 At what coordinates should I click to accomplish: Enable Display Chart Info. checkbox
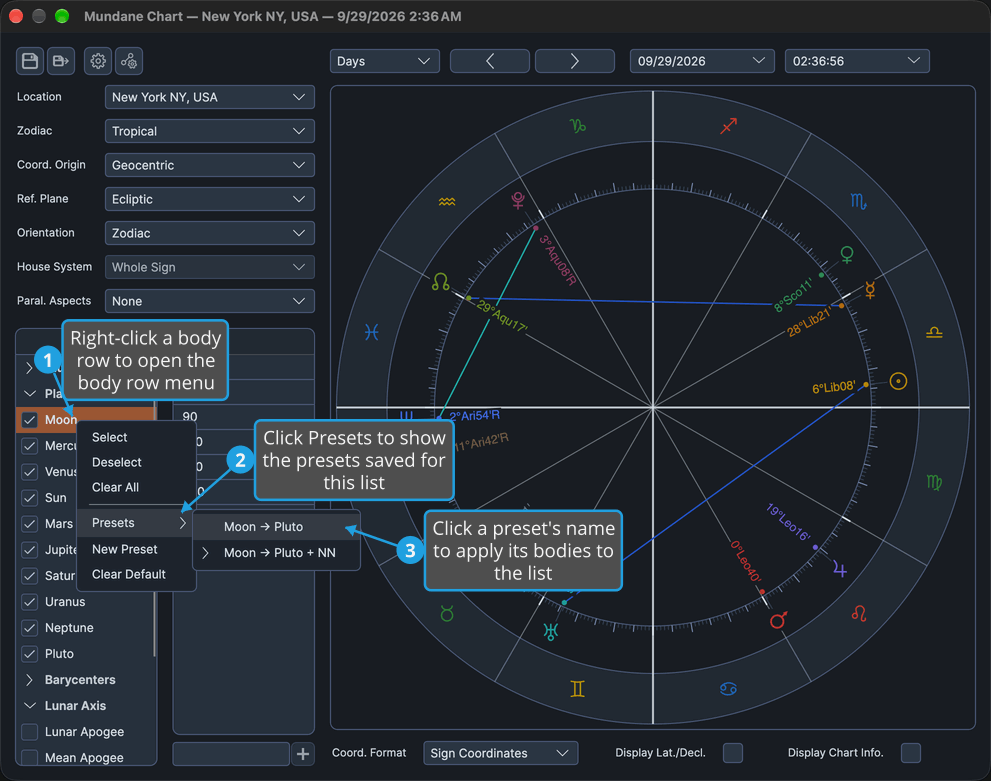pyautogui.click(x=911, y=753)
